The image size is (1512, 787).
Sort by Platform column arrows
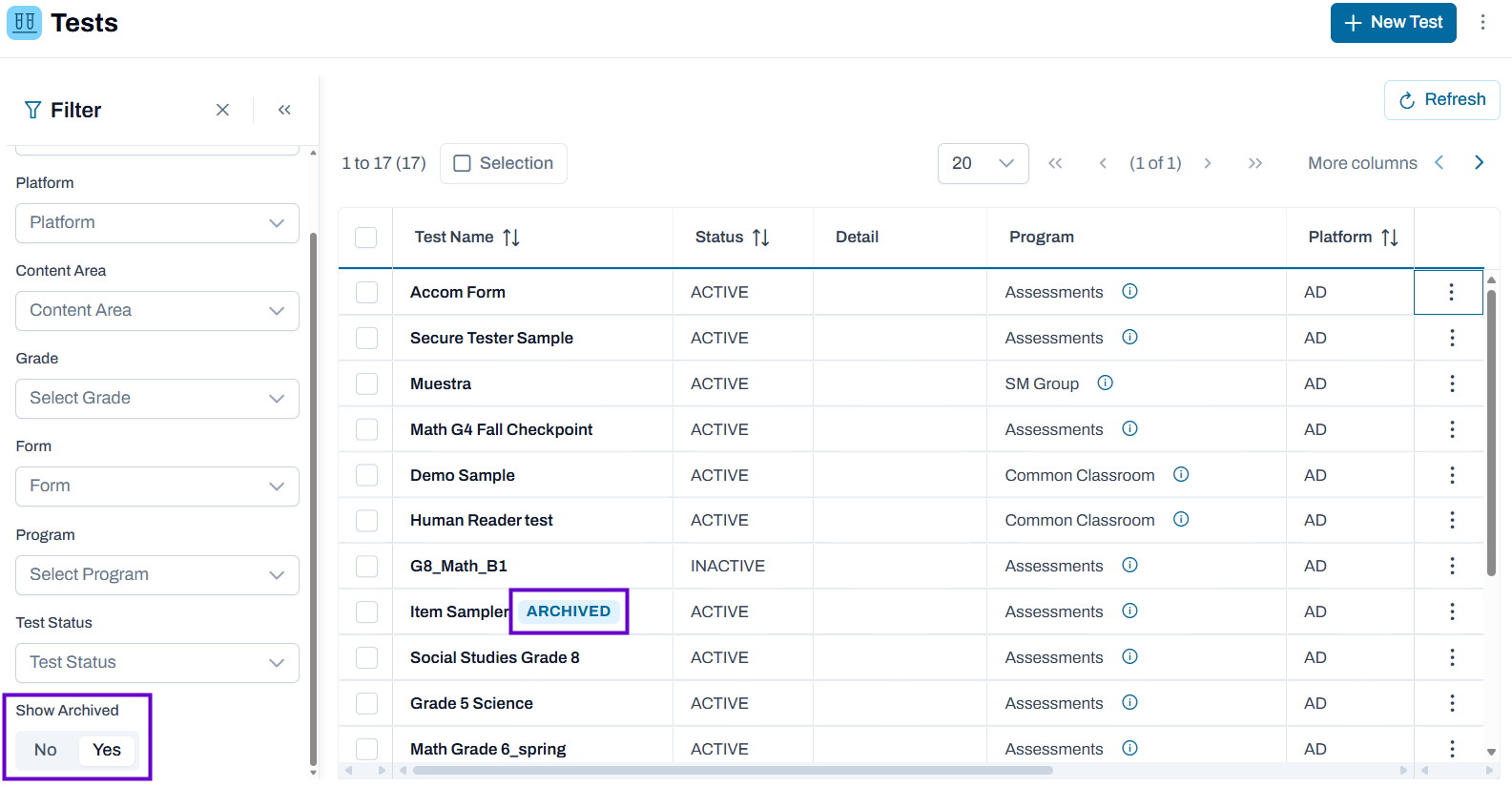(1390, 238)
